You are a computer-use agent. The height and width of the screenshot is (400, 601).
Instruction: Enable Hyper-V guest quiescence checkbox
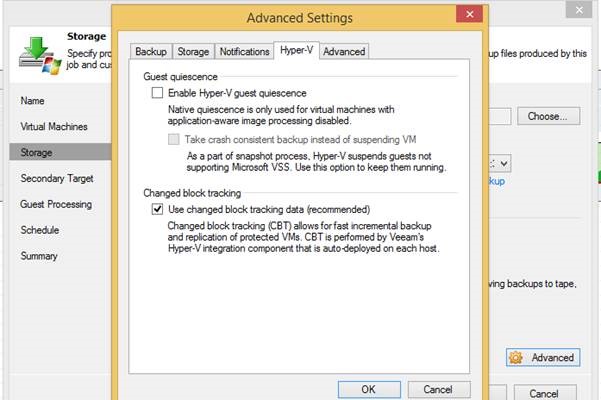(x=156, y=93)
